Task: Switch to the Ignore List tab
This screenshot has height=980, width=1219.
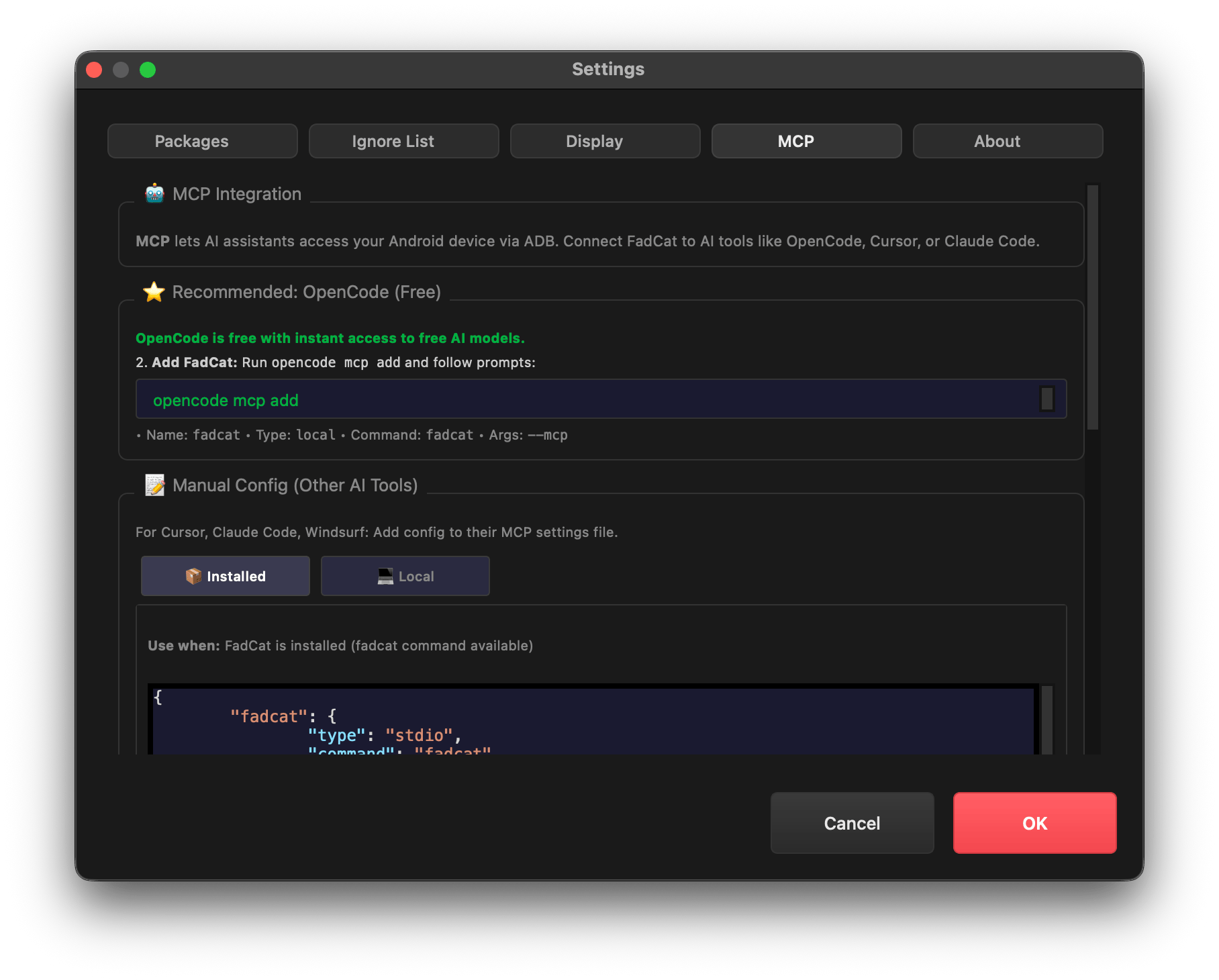Action: tap(404, 141)
